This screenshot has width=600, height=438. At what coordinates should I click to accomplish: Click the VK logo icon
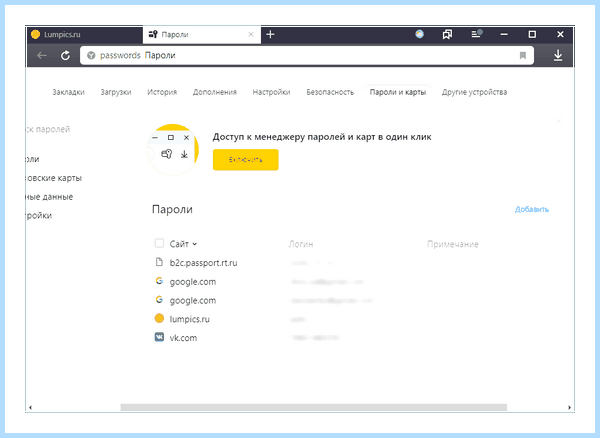tap(159, 337)
